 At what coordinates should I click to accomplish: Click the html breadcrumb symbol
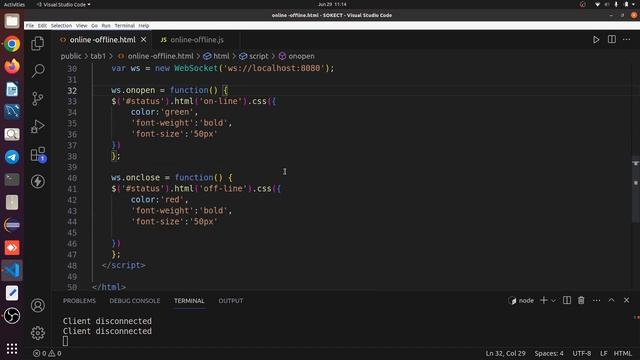(217, 56)
